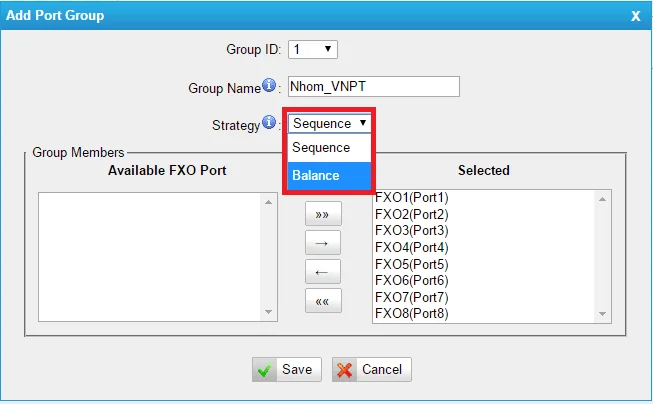The height and width of the screenshot is (404, 653).
Task: Click the left arrow remove button
Action: click(x=323, y=272)
